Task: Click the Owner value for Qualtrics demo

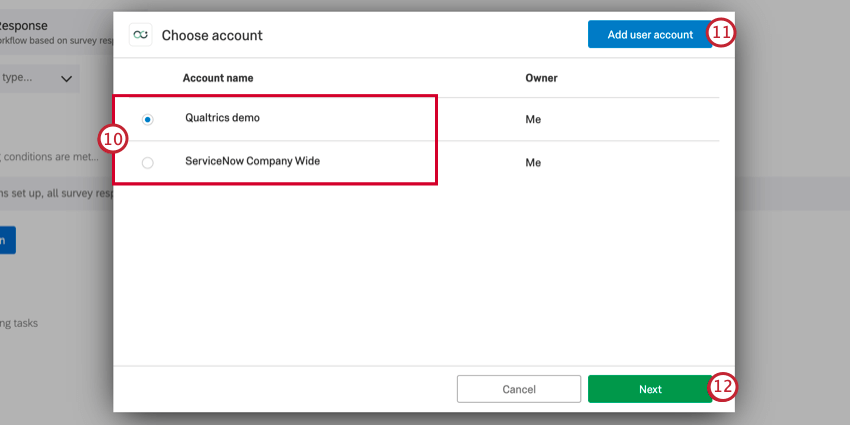Action: pyautogui.click(x=533, y=119)
